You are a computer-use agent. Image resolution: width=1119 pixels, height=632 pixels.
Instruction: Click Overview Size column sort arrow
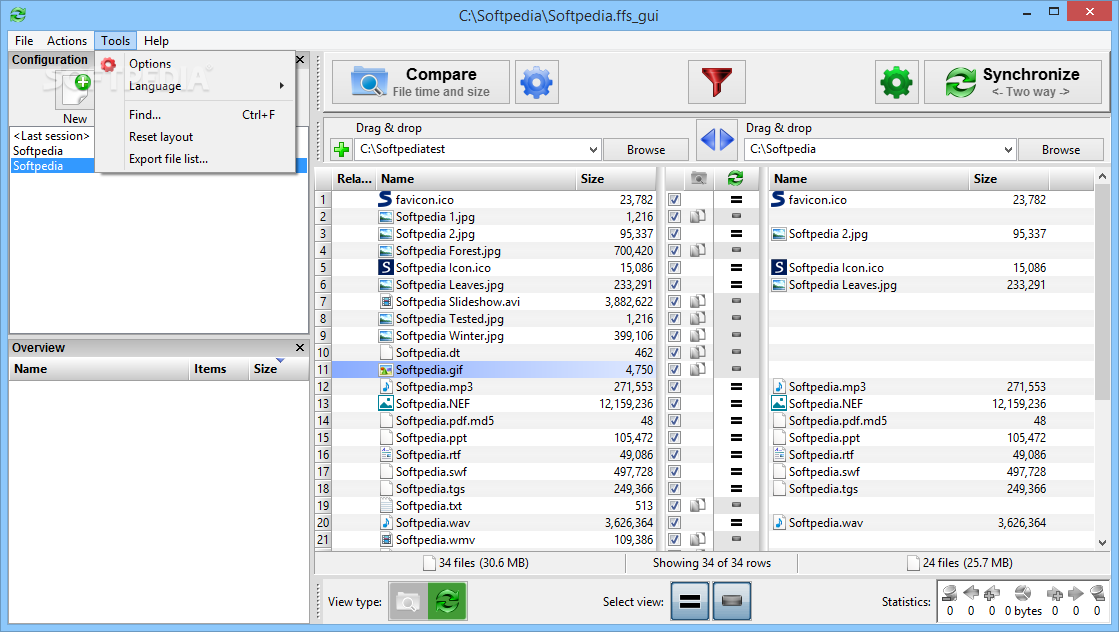(280, 361)
